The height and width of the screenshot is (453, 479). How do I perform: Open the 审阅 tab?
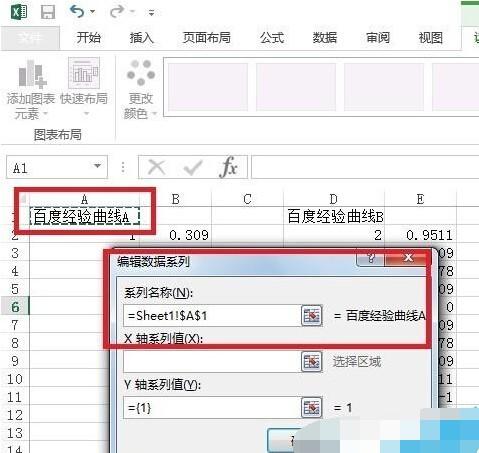tap(378, 38)
